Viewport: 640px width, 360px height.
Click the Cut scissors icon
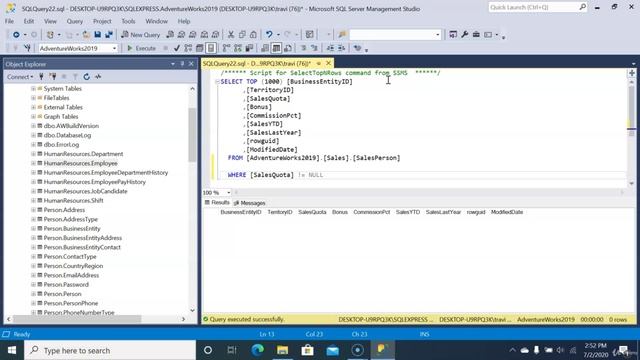point(231,35)
